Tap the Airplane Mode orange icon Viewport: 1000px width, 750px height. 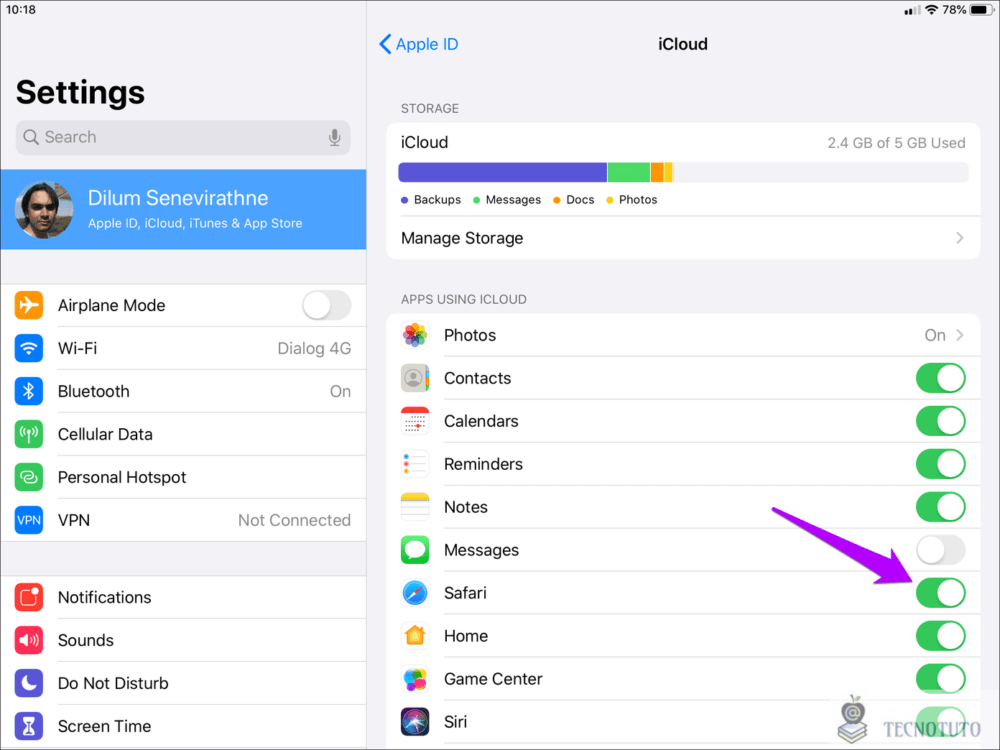point(29,305)
